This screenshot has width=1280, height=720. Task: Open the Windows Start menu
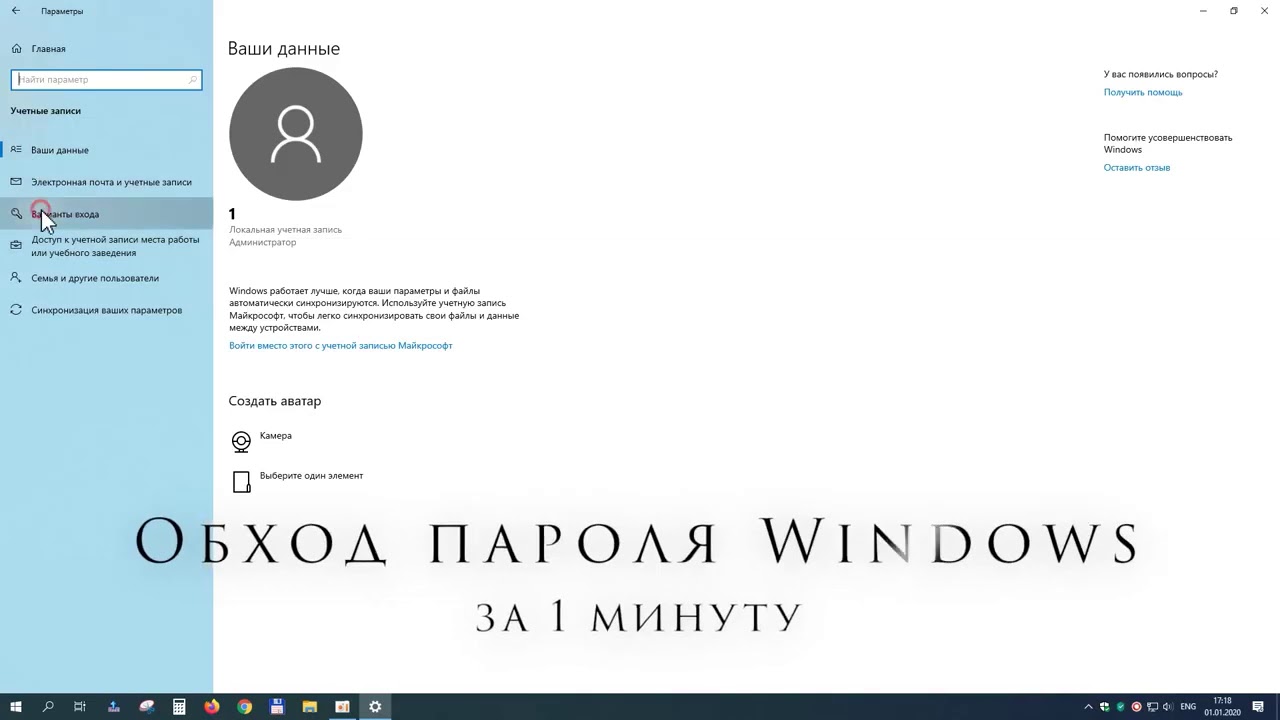click(16, 707)
